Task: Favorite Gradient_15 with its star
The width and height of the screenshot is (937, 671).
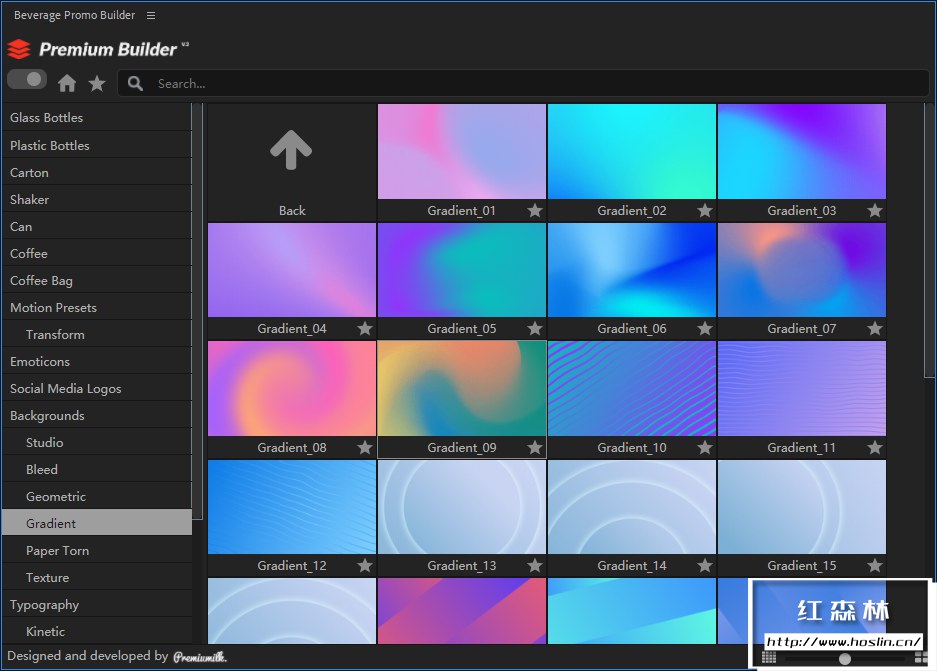Action: click(875, 565)
